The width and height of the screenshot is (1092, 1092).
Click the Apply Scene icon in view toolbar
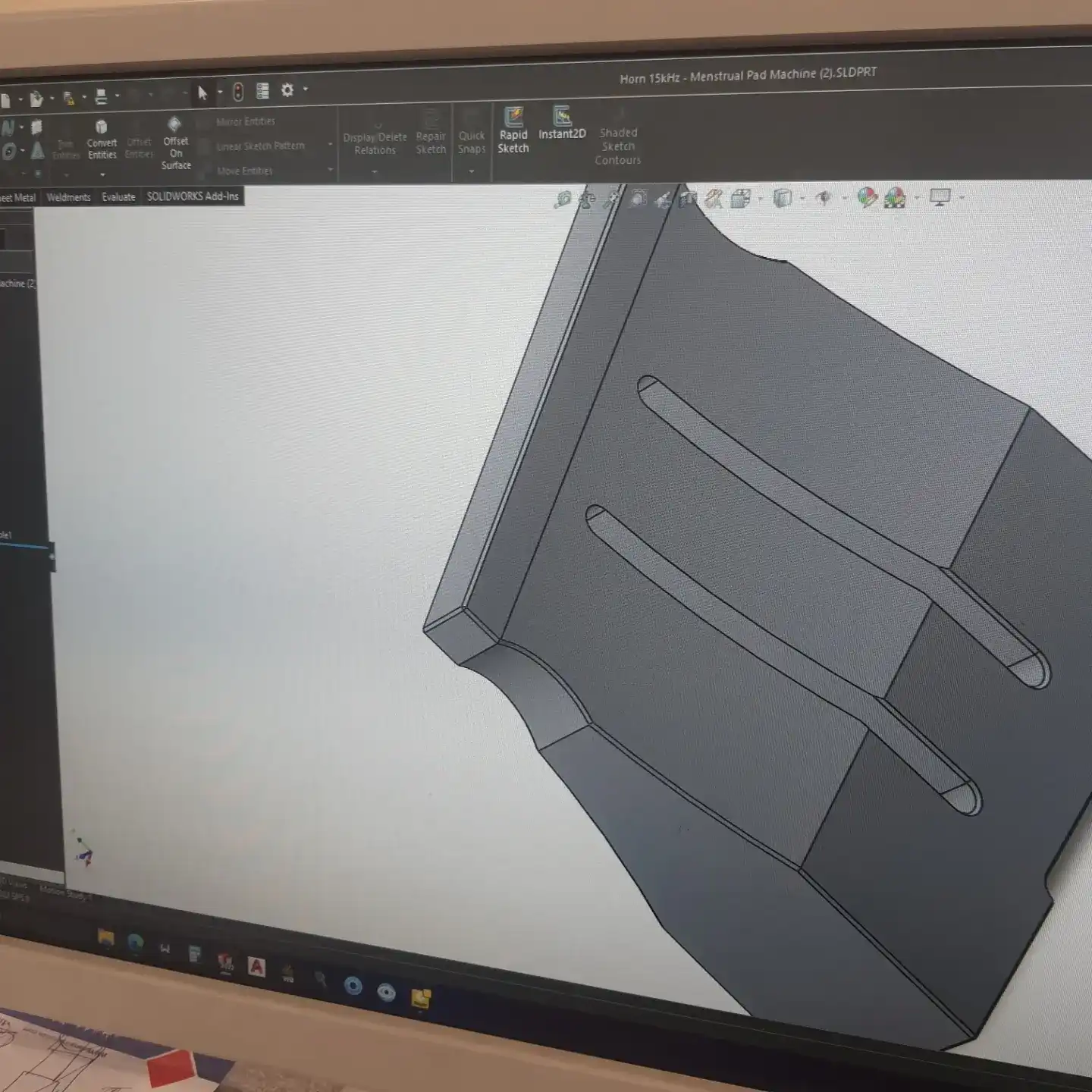pos(895,198)
